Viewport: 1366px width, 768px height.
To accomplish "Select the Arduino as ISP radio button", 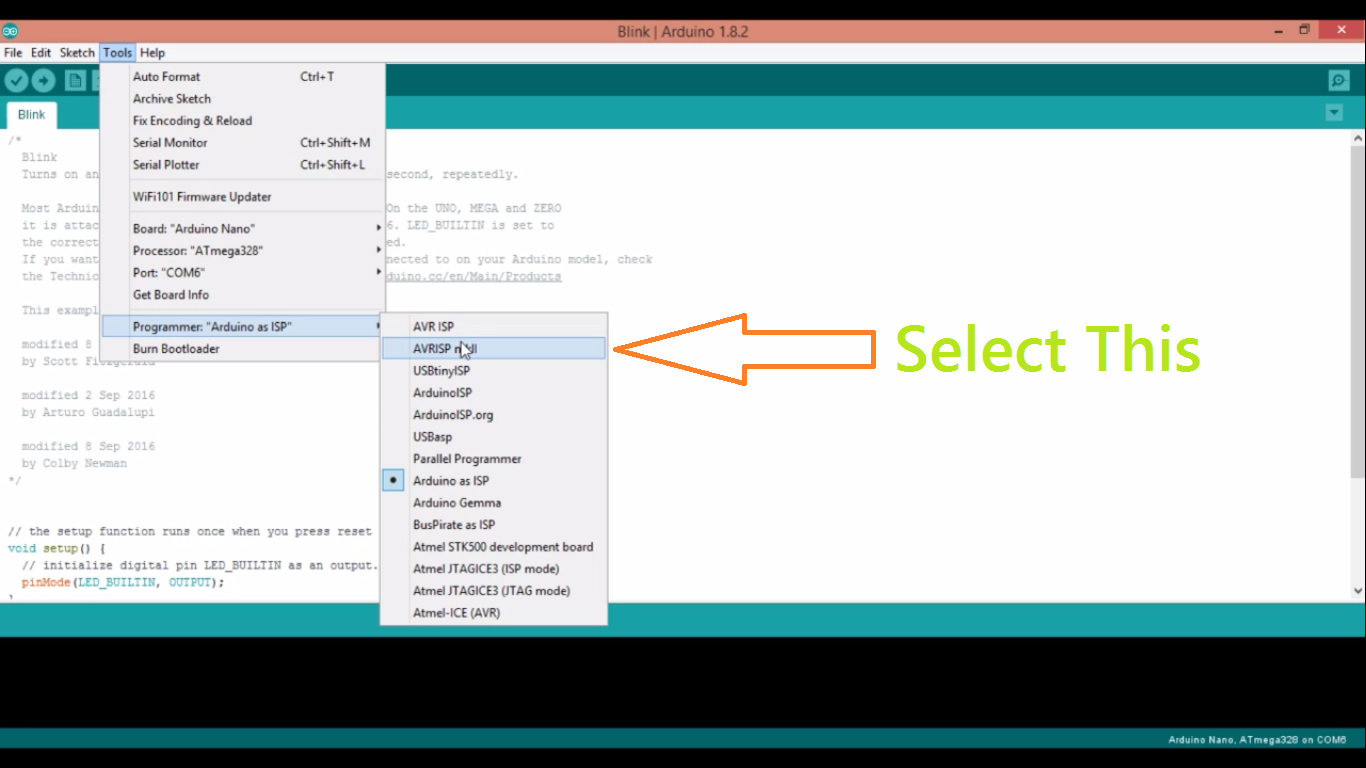I will click(392, 480).
